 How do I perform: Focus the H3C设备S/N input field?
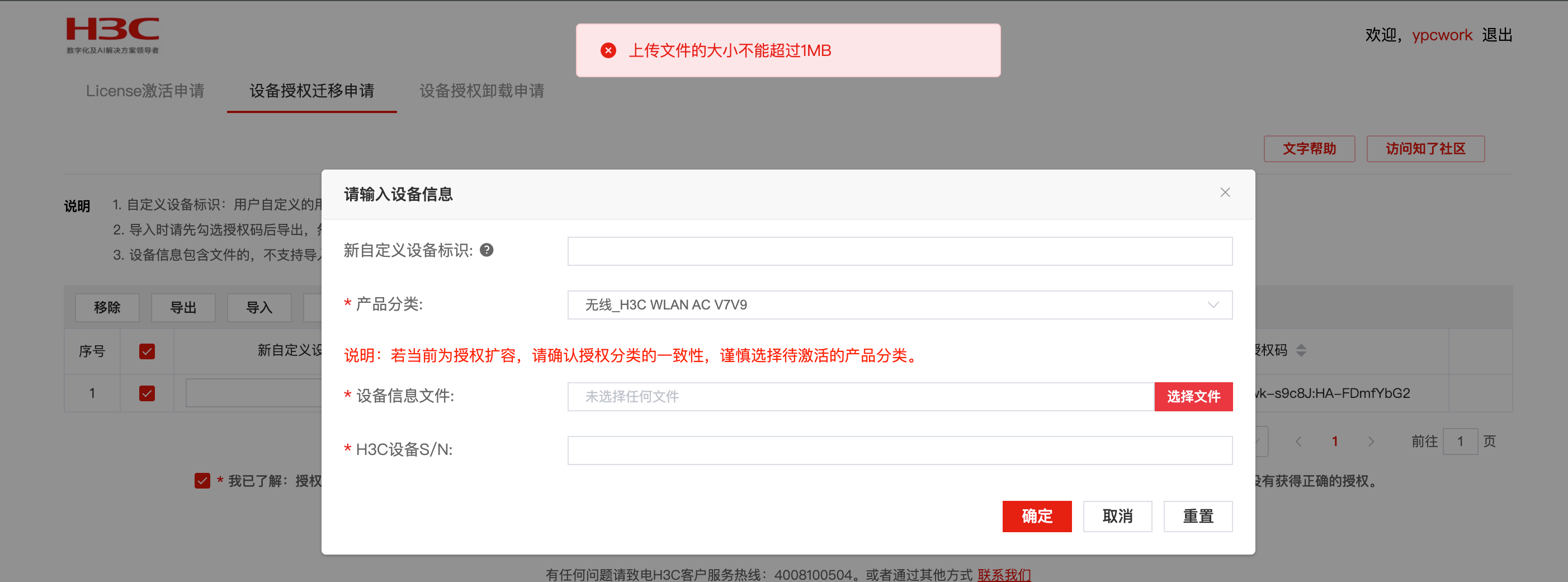coord(900,450)
